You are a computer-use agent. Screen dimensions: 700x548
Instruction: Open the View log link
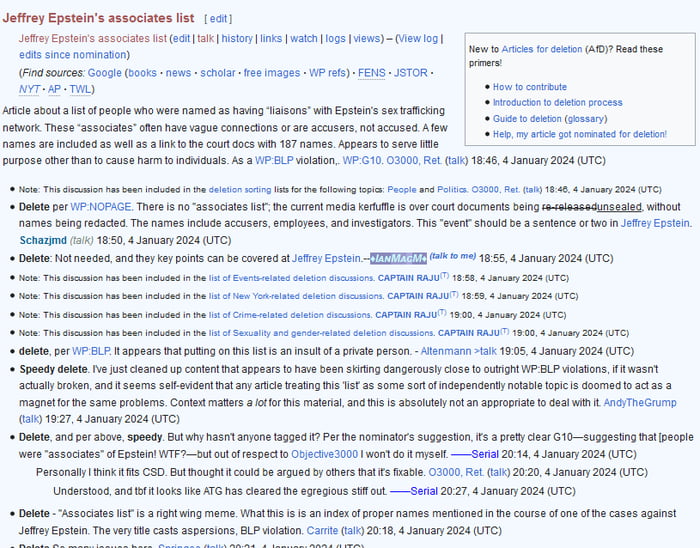[420, 38]
